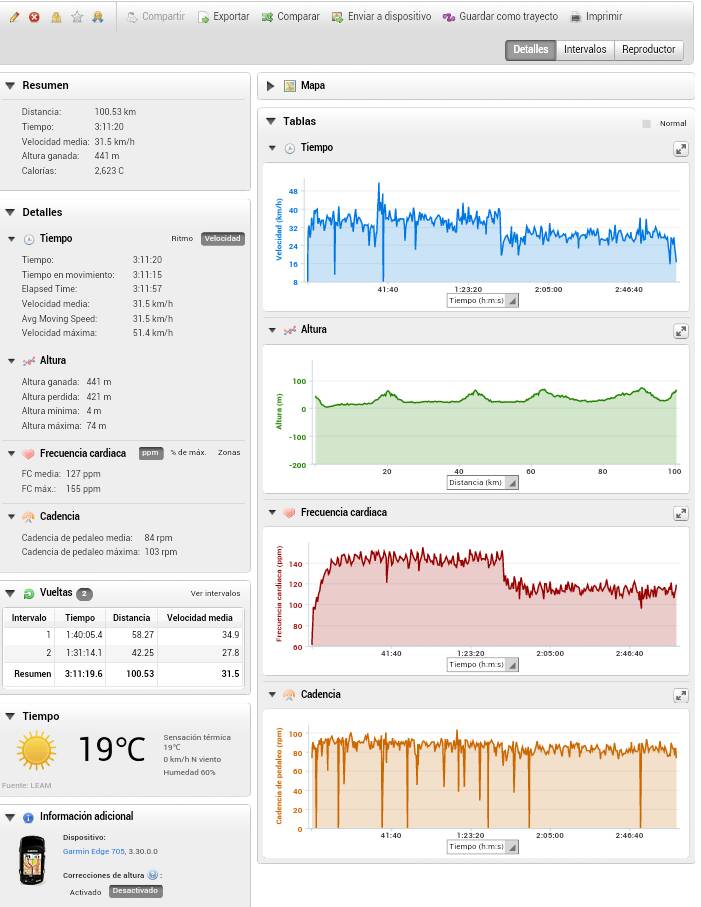The width and height of the screenshot is (701, 907).
Task: Open the Reproductor tab
Action: click(648, 49)
